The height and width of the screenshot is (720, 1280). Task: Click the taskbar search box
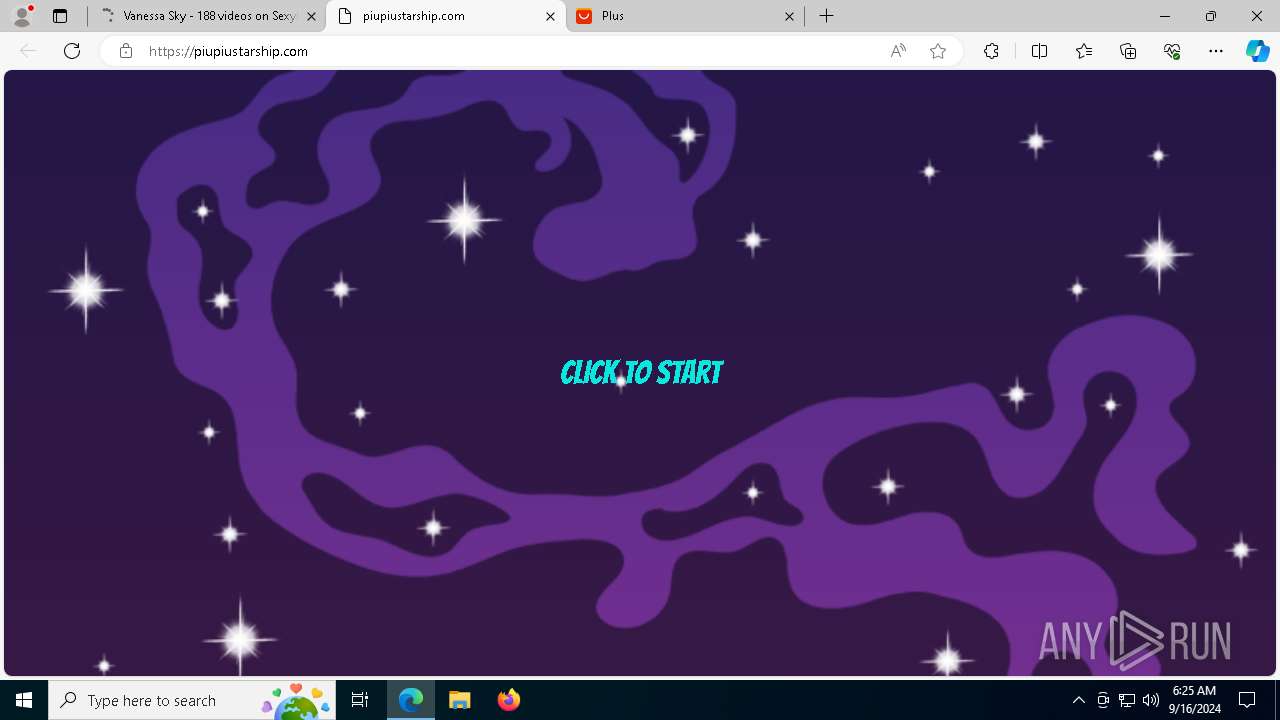coord(190,700)
